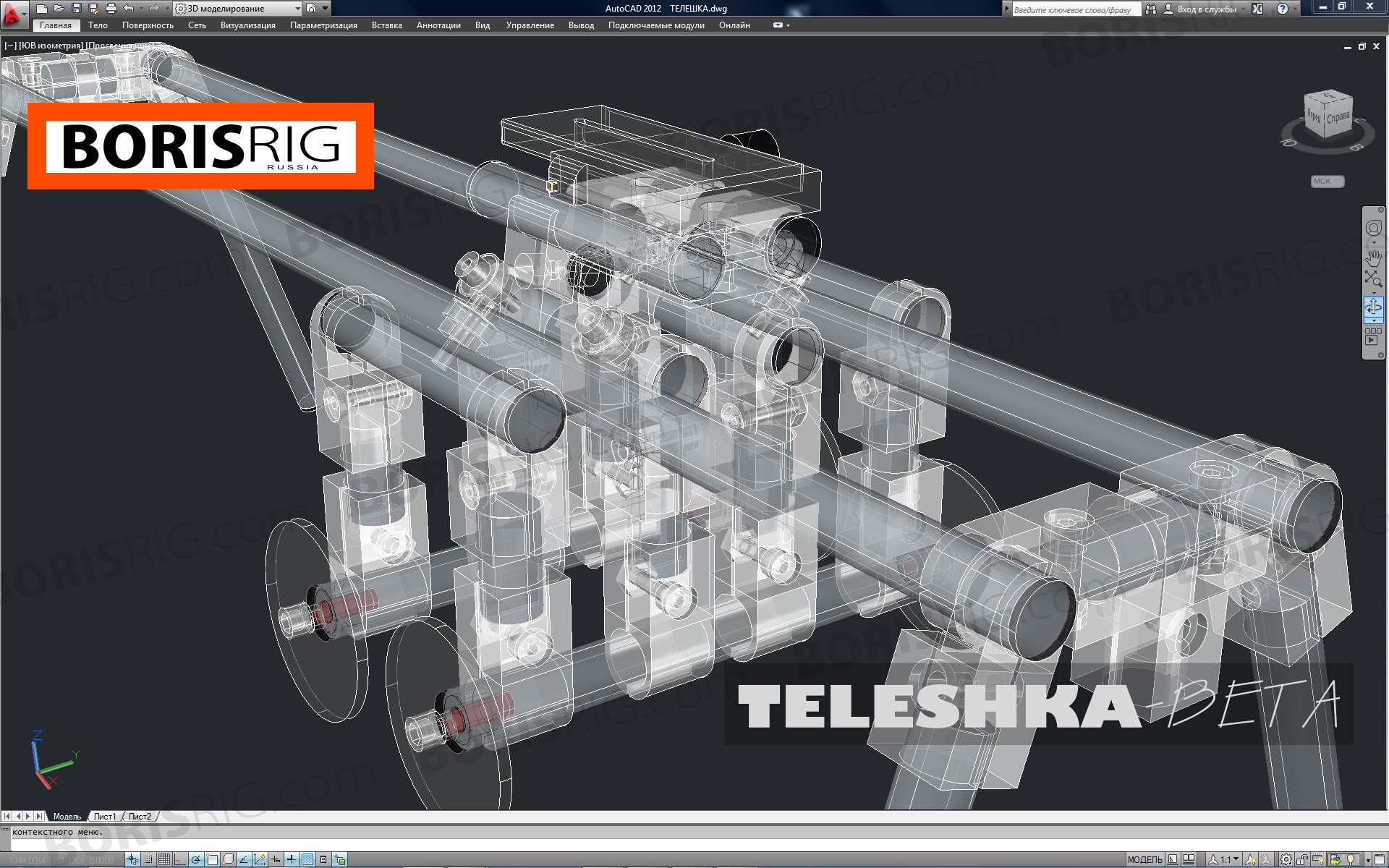
Task: Open the Вставка ribbon tab
Action: [x=387, y=25]
